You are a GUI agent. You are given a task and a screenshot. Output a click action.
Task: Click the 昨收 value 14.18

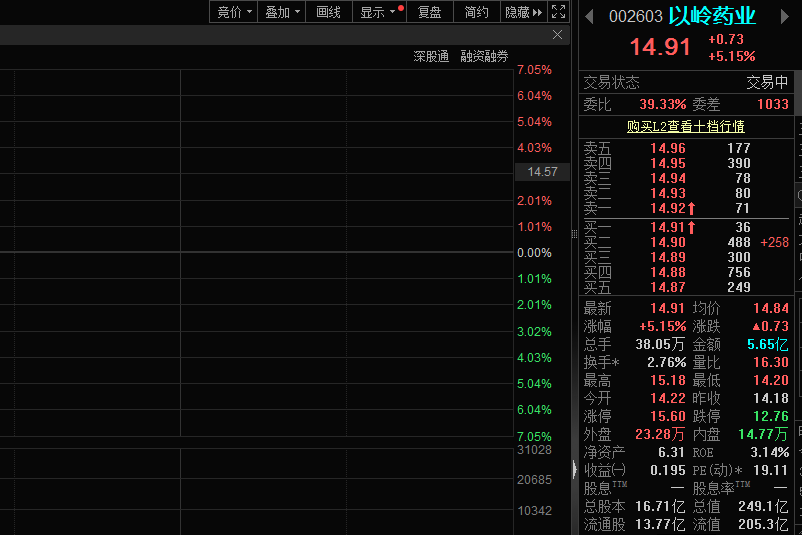[771, 398]
